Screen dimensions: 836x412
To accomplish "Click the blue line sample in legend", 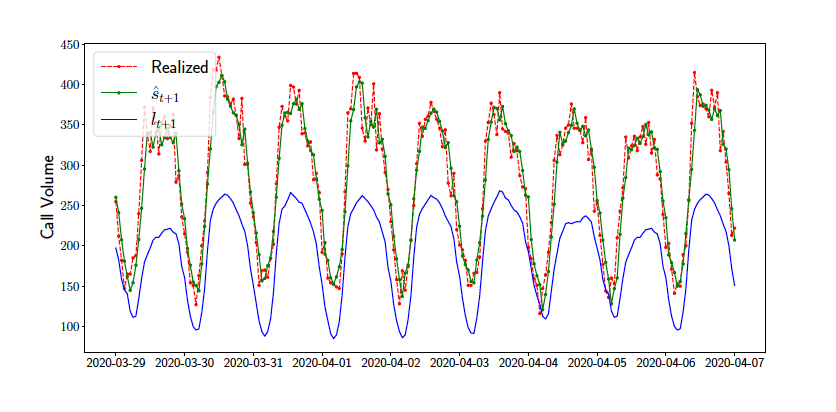I will pos(119,120).
